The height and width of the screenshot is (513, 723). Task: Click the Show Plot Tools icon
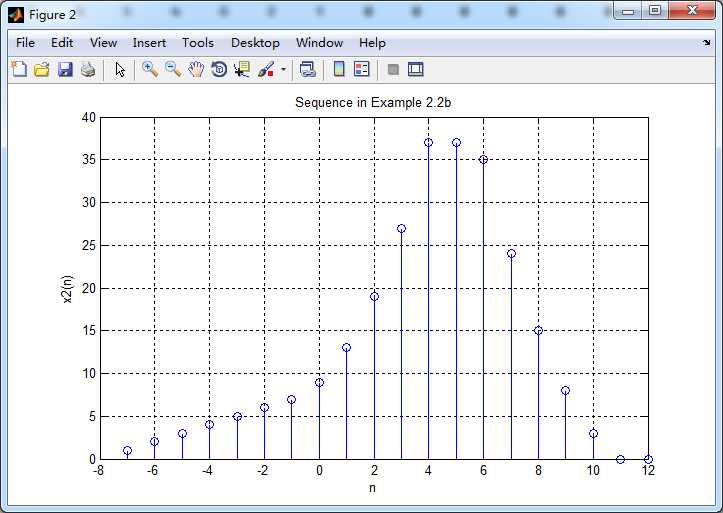[x=415, y=70]
